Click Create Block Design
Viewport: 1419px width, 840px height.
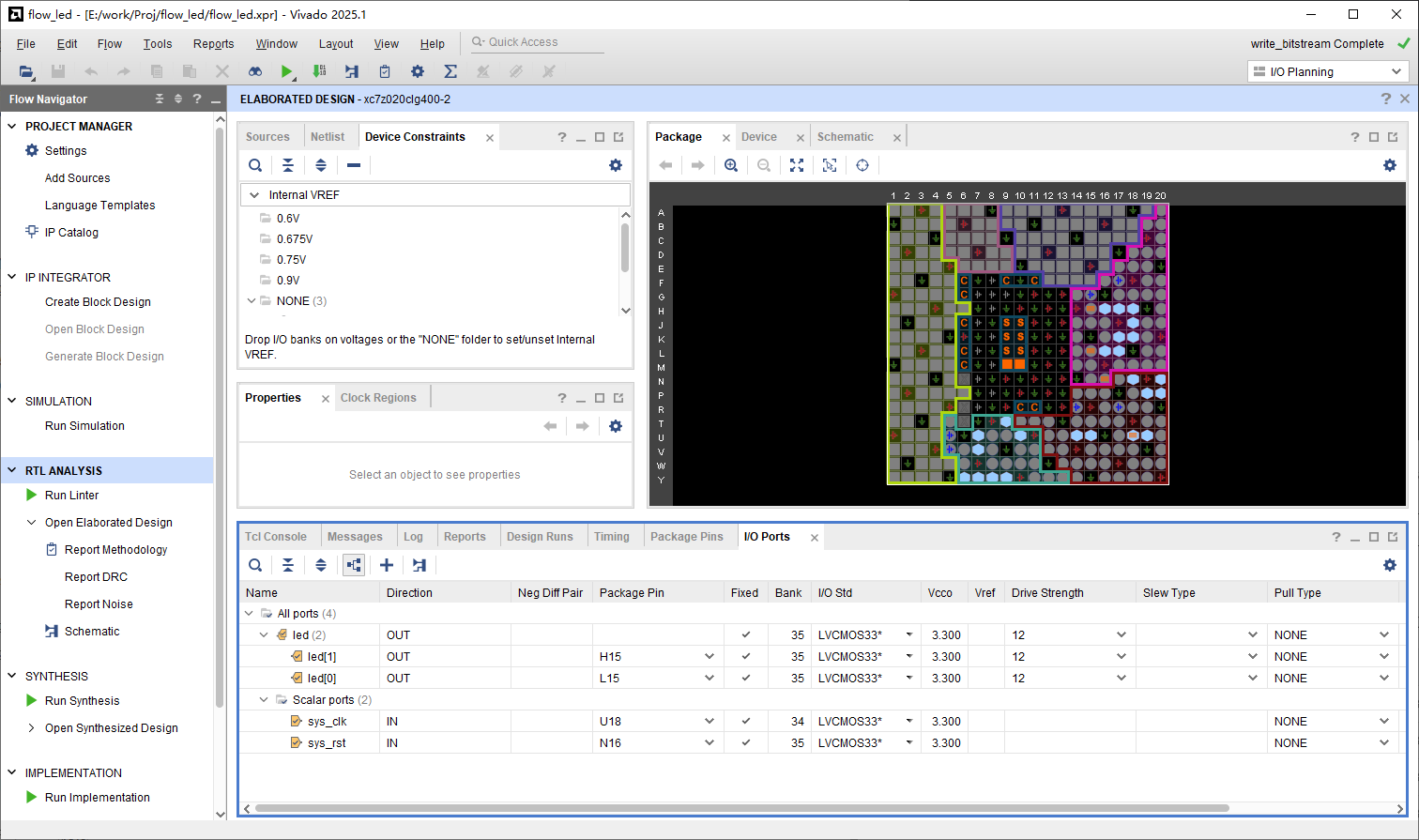point(98,302)
